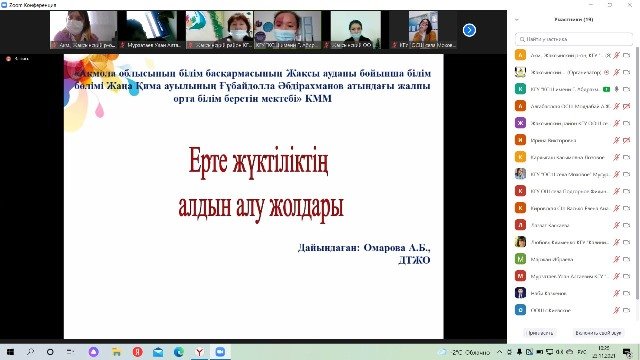
Task: Open Zoom from the Windows taskbar
Action: pyautogui.click(x=220, y=352)
